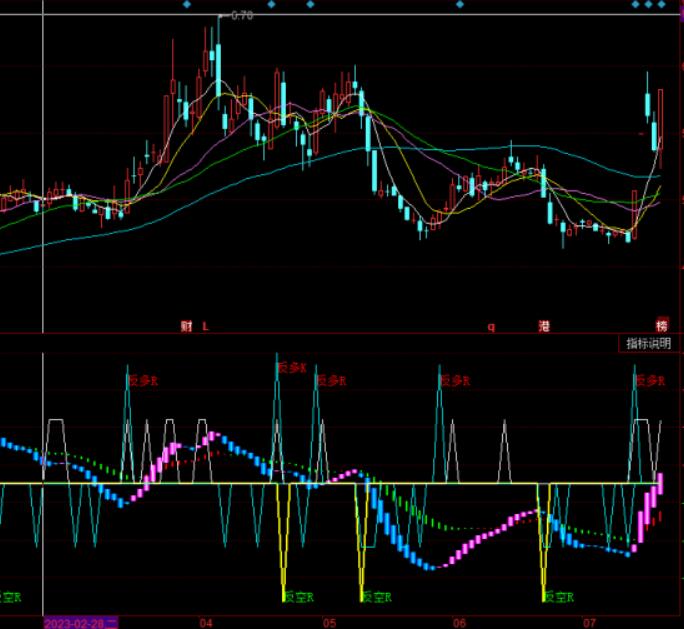This screenshot has width=684, height=629.
Task: Jump to the 04 month axis label
Action: tap(206, 622)
